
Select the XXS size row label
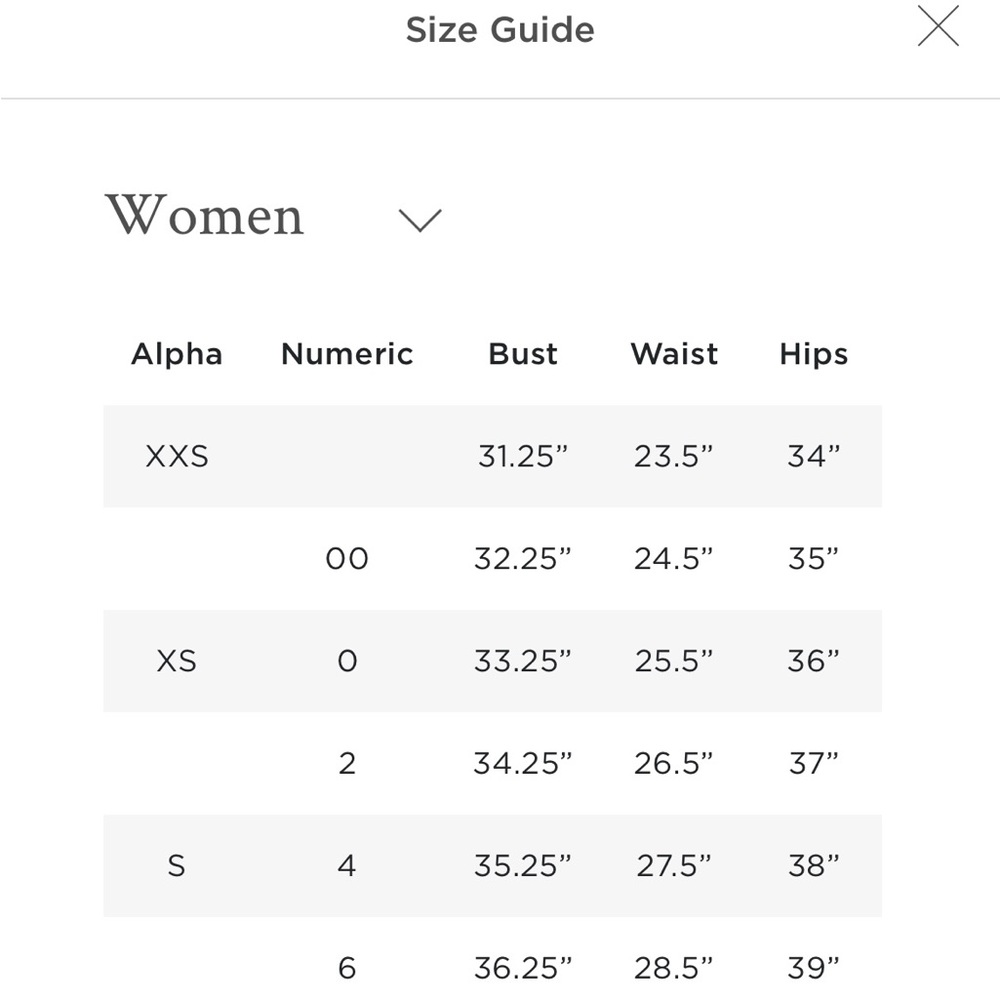coord(177,456)
